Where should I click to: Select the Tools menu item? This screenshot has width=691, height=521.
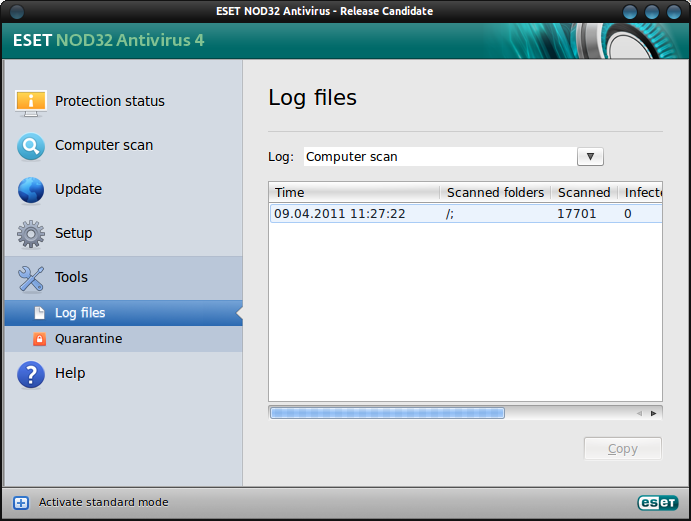pos(123,278)
